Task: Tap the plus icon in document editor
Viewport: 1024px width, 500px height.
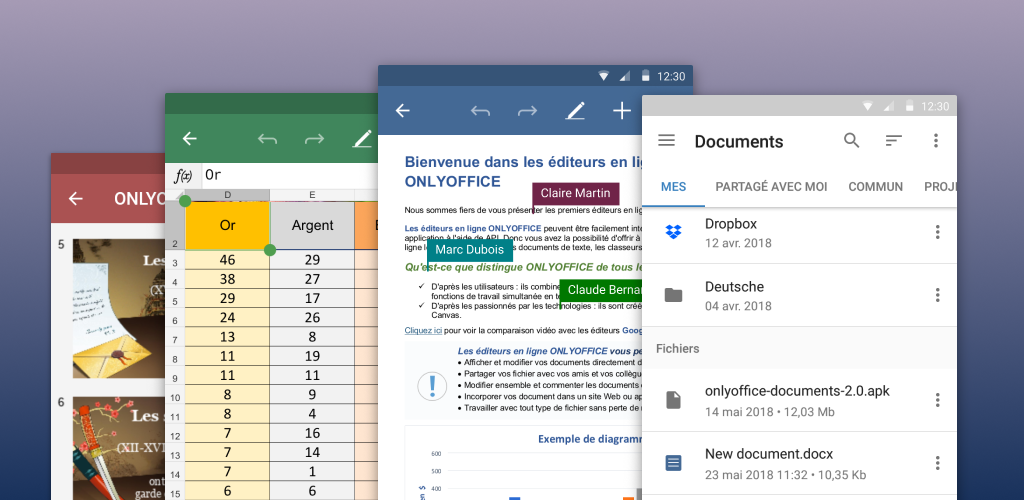Action: coord(622,111)
